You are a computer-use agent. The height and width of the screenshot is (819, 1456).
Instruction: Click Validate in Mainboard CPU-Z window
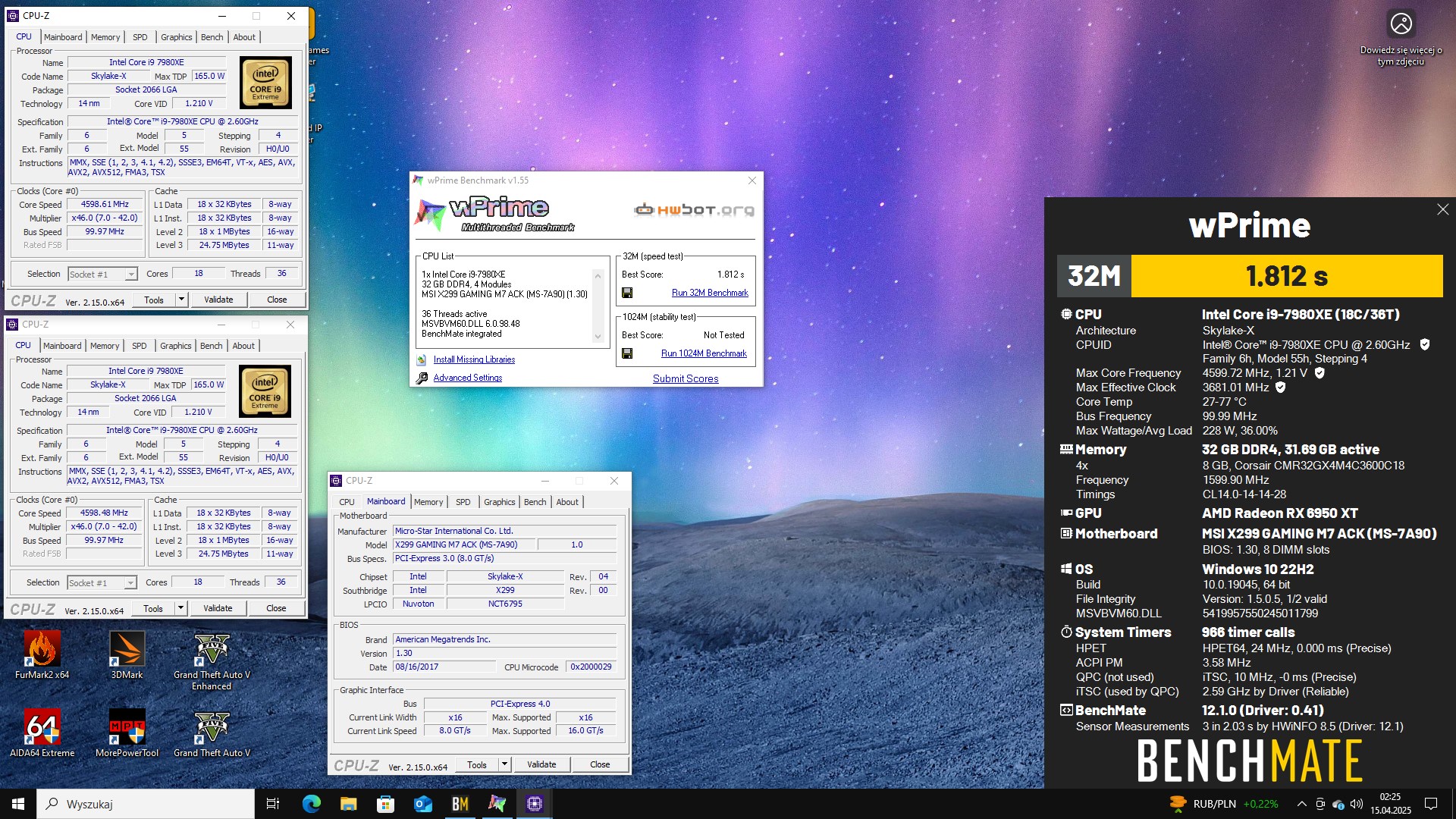point(541,764)
